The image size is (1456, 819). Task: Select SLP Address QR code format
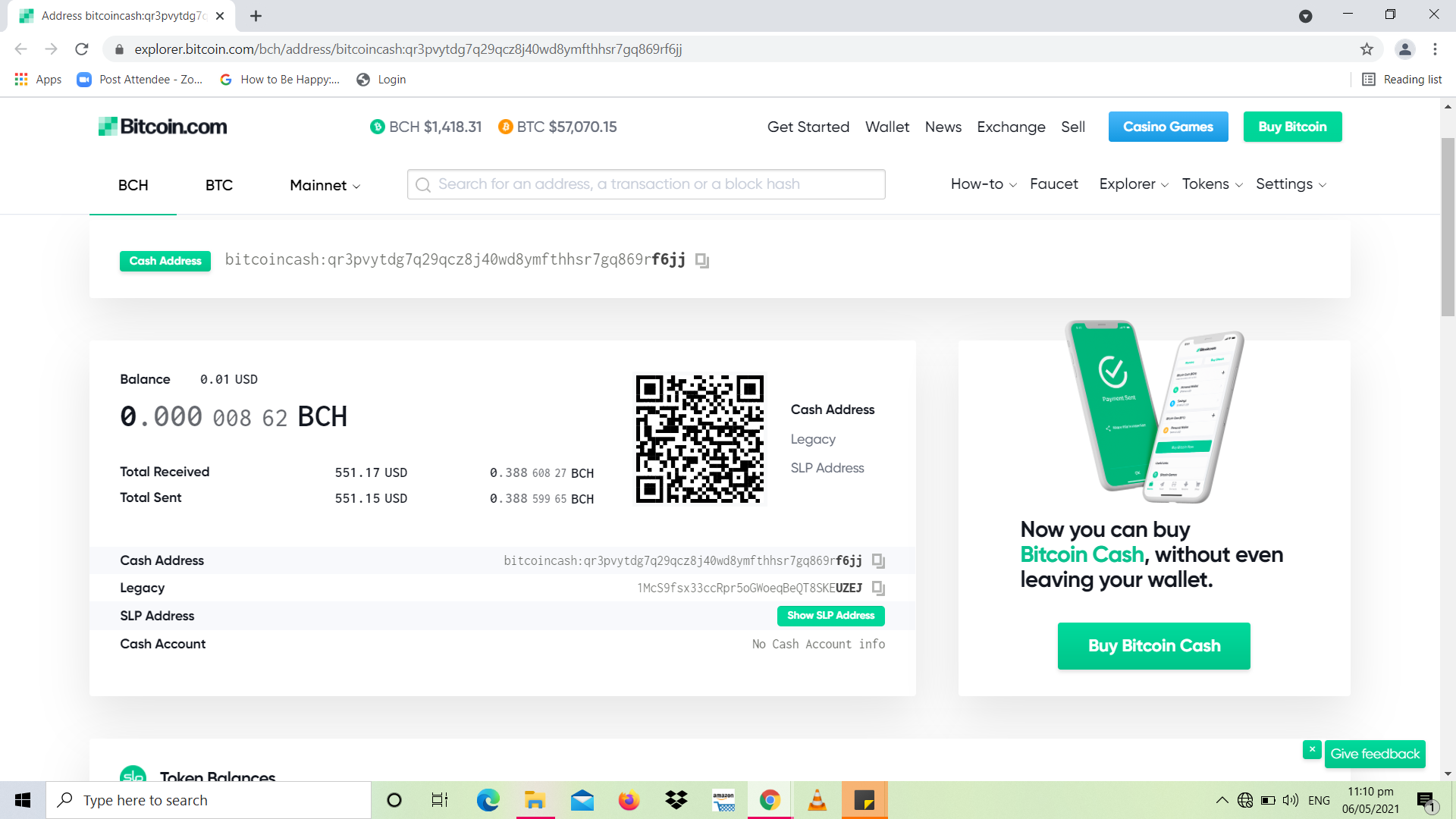pos(827,468)
